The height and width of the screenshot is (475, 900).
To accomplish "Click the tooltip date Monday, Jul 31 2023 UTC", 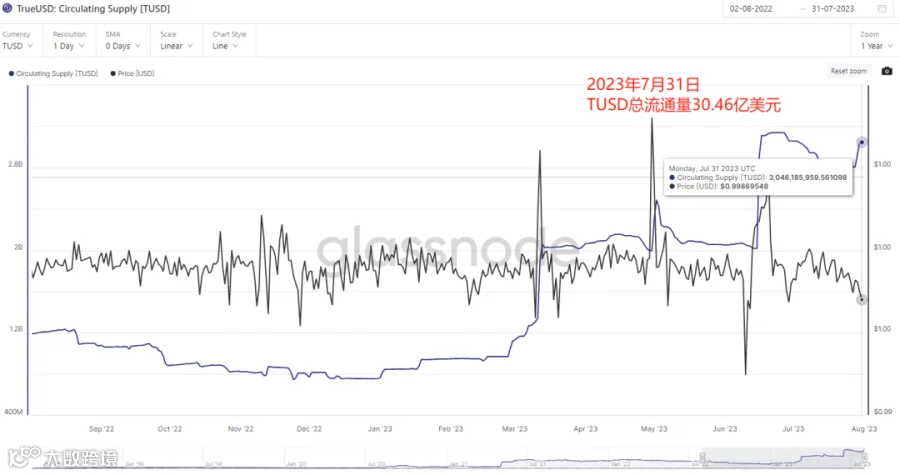I will (x=712, y=169).
